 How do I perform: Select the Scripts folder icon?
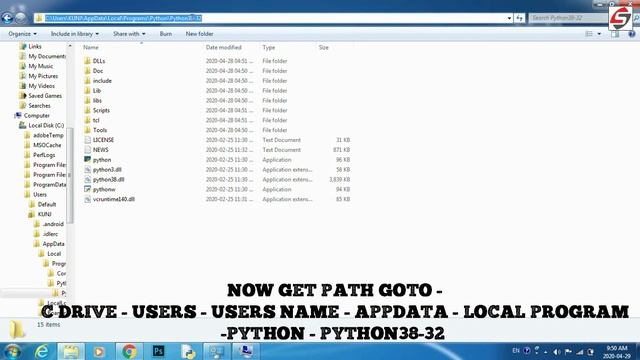point(87,110)
